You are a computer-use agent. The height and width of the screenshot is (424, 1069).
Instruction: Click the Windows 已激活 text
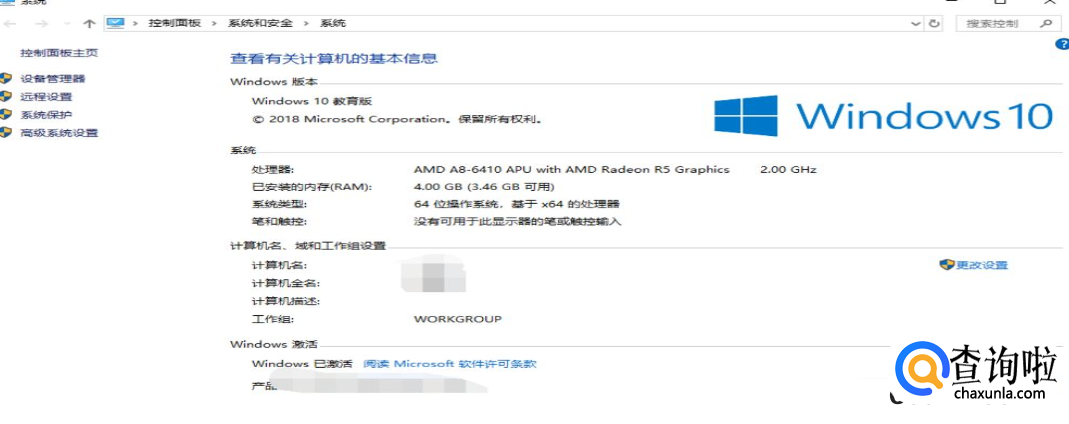coord(302,364)
